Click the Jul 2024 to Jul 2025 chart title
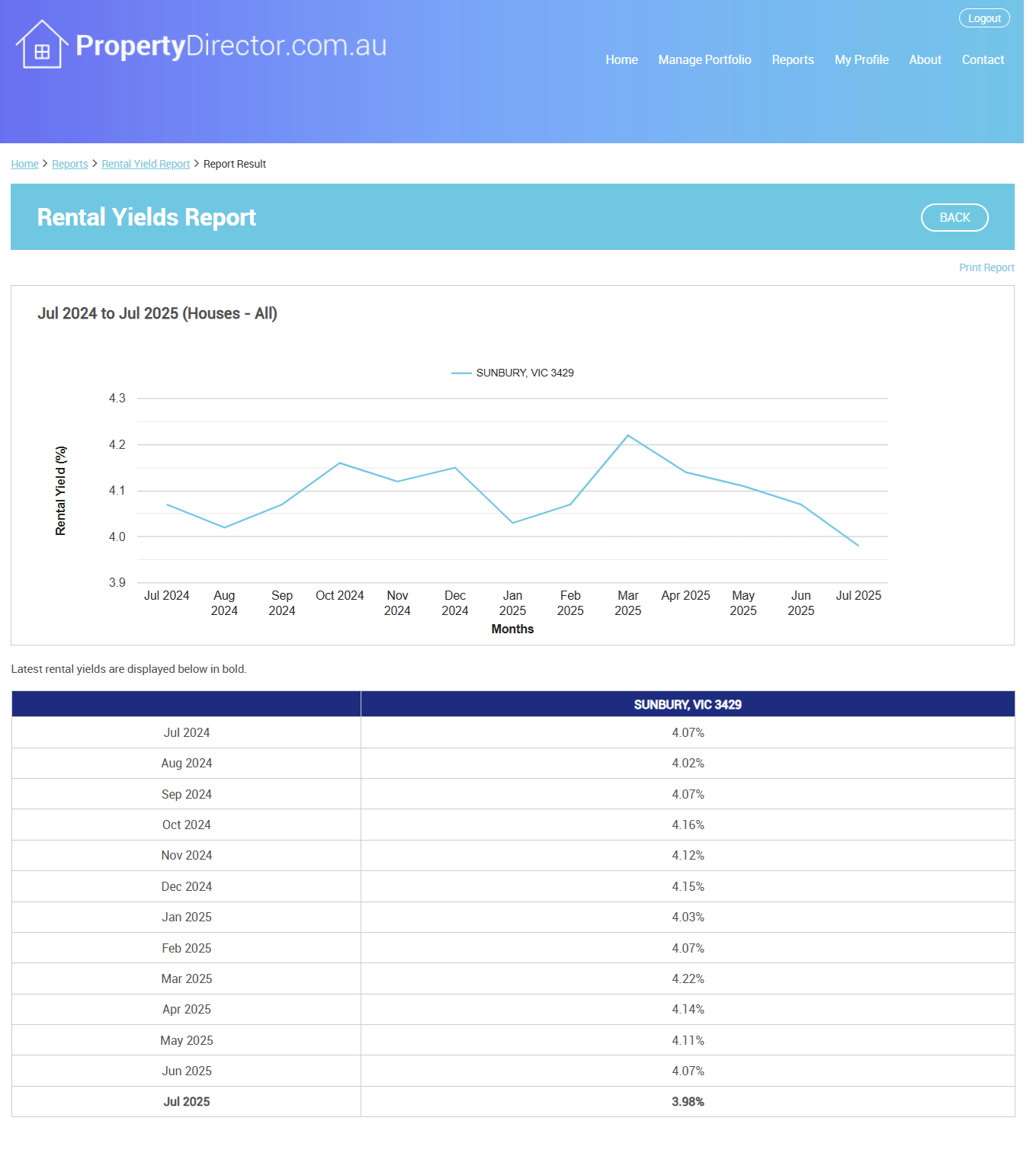 (x=157, y=313)
